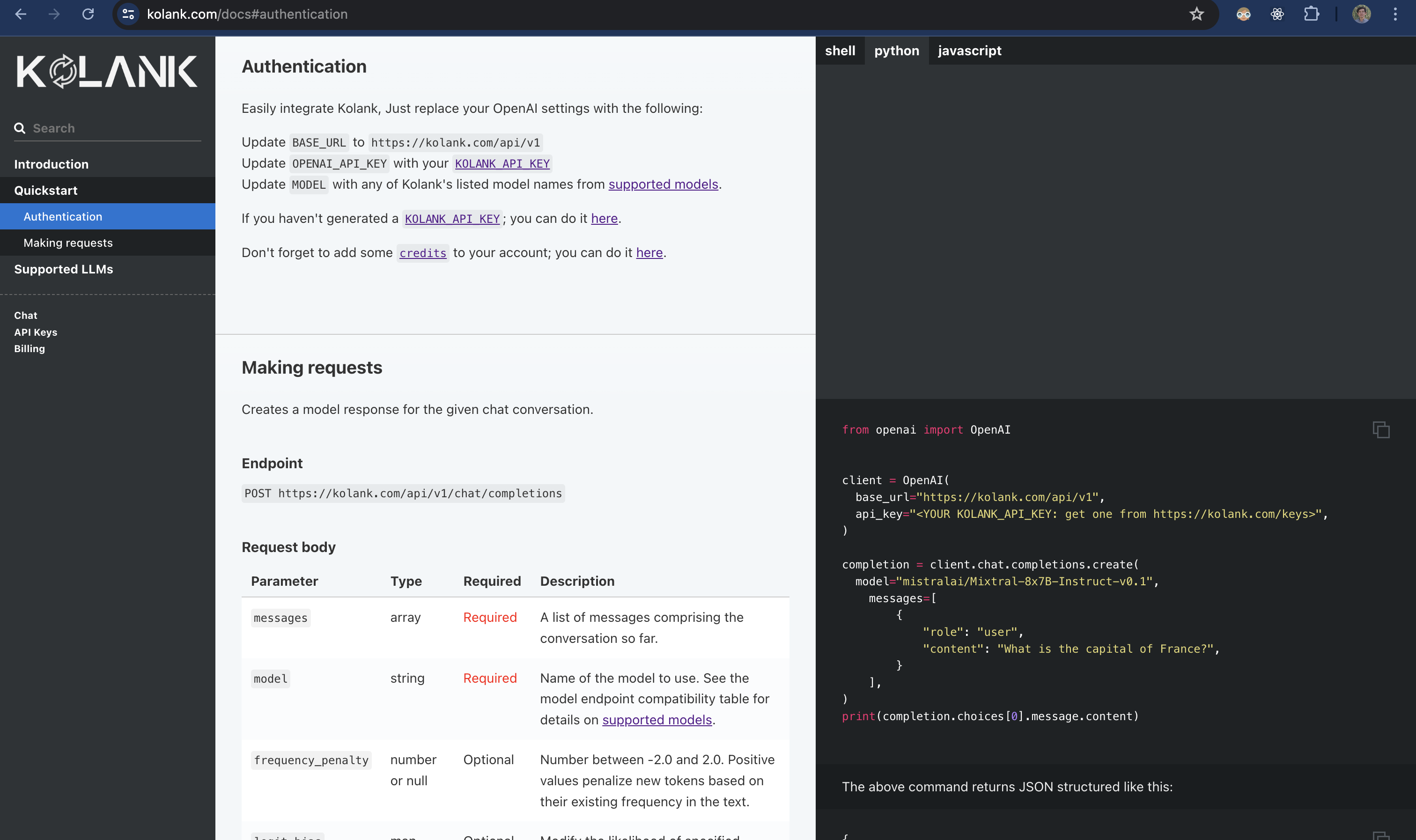Select the python code tab
1416x840 pixels.
point(896,51)
